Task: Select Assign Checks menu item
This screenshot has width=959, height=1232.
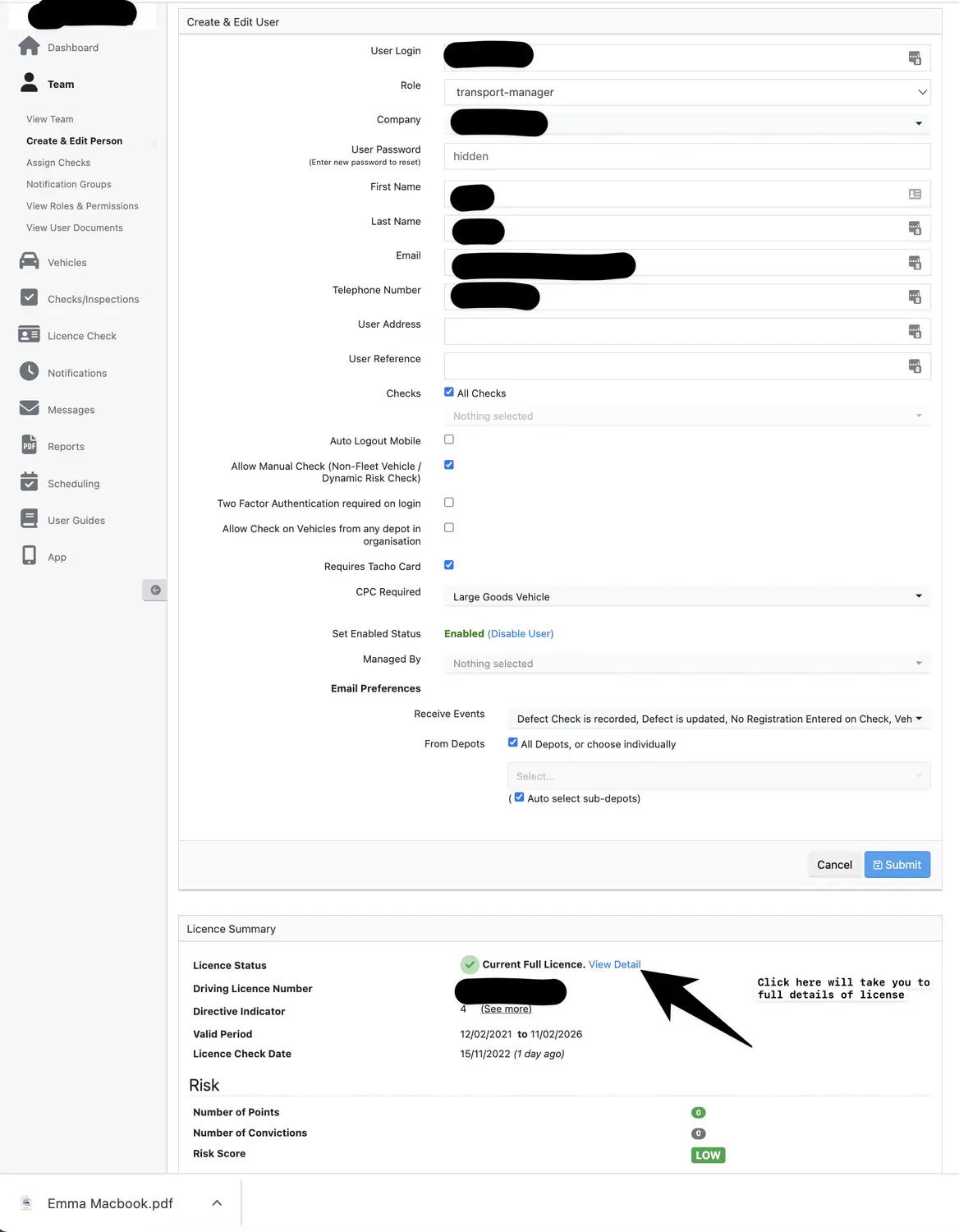Action: 57,162
